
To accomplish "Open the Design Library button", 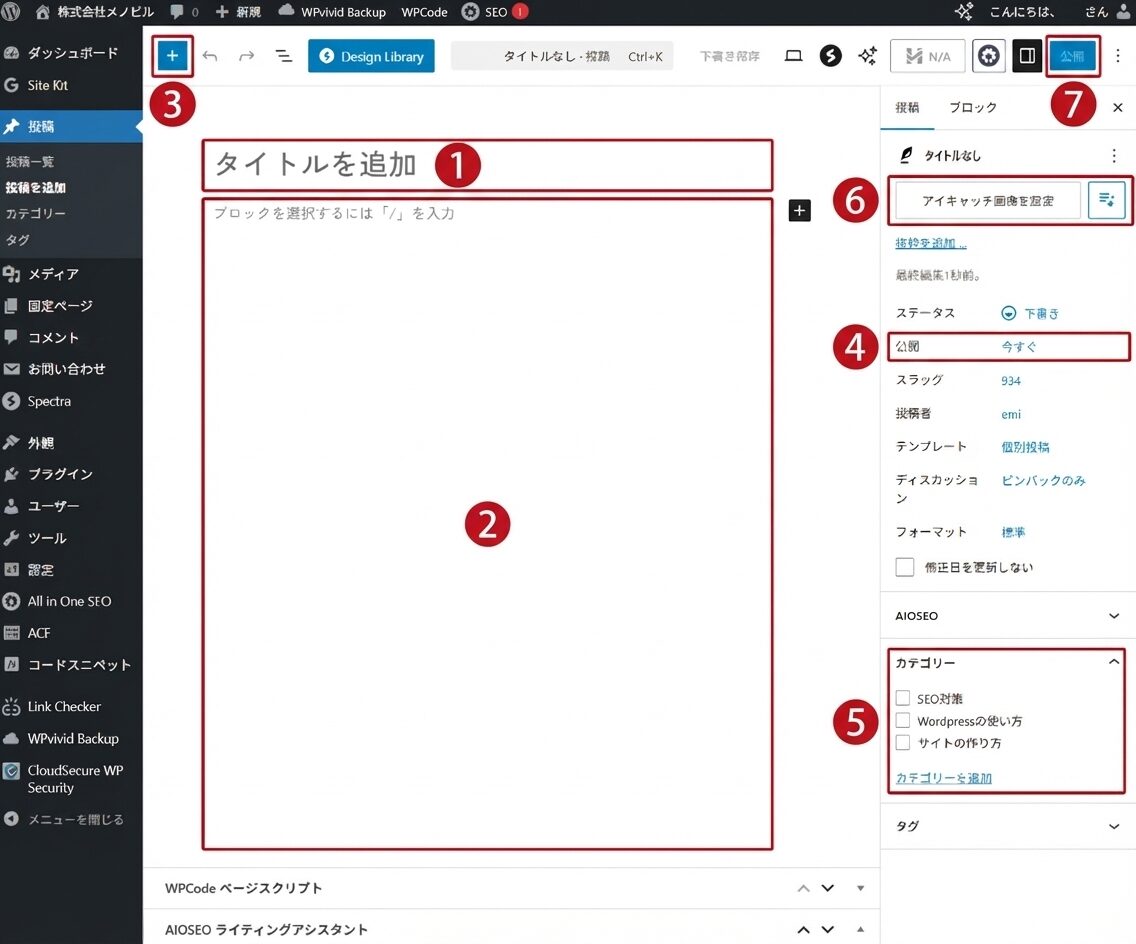I will 371,56.
